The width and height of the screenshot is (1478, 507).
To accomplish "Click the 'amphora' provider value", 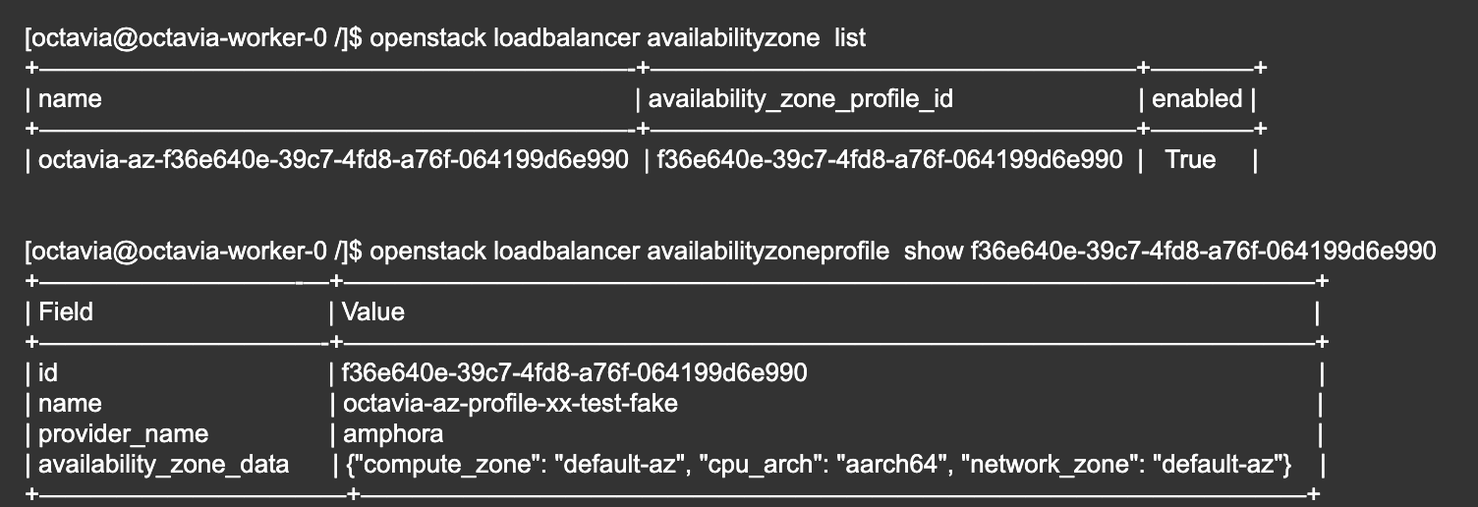I will [x=393, y=434].
